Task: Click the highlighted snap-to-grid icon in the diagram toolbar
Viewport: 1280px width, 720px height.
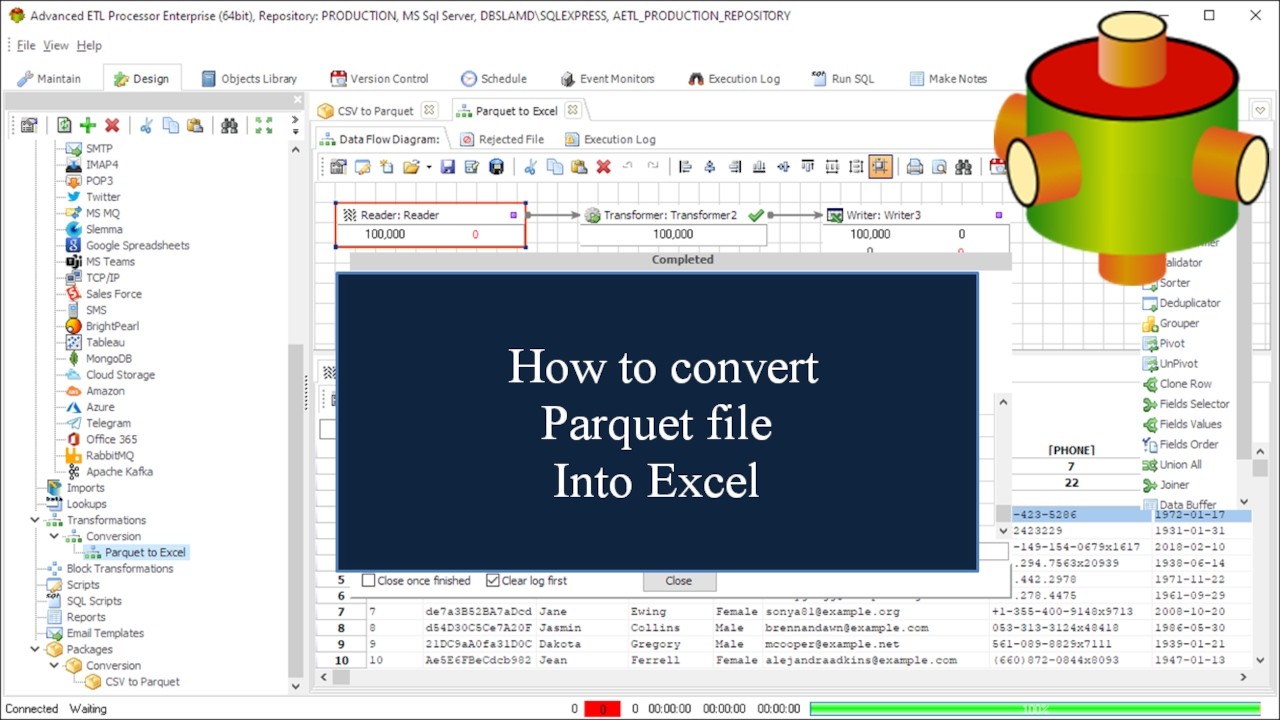Action: [x=880, y=167]
